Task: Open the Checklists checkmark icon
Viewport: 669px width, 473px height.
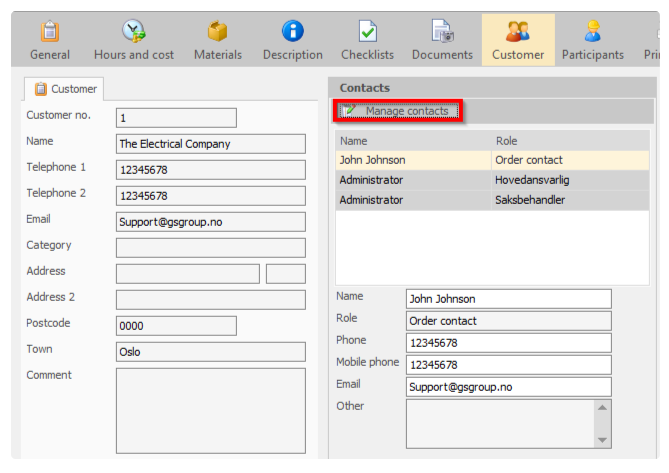Action: (x=367, y=31)
